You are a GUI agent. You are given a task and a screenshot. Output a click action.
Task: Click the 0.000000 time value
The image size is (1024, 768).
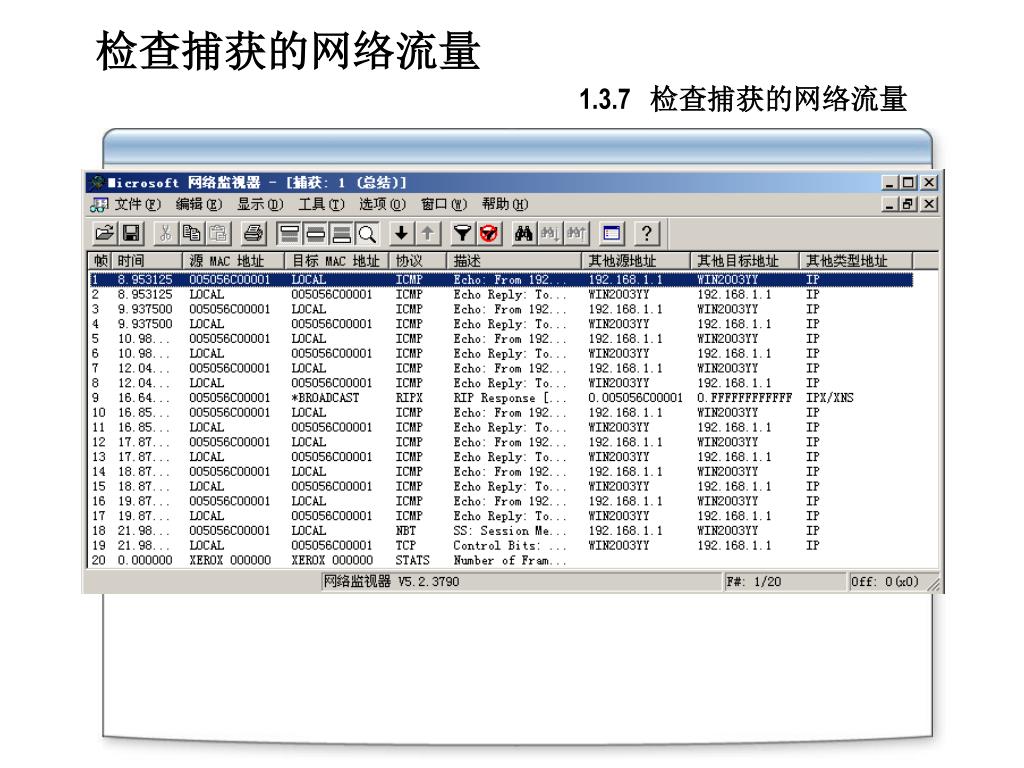tap(145, 560)
